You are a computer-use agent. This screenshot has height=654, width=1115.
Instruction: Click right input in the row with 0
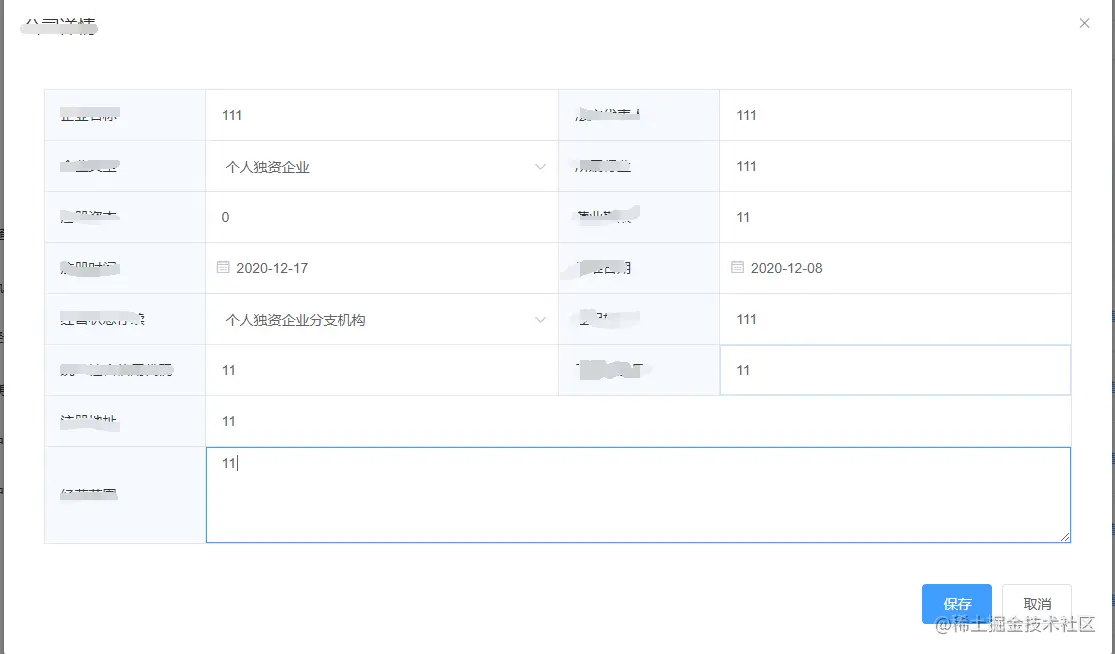[x=895, y=217]
